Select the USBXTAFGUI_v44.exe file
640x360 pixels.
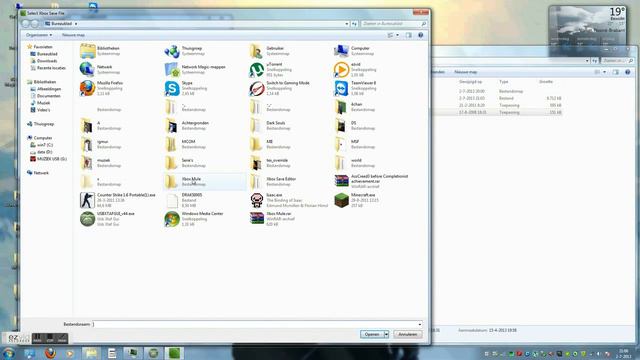point(87,219)
